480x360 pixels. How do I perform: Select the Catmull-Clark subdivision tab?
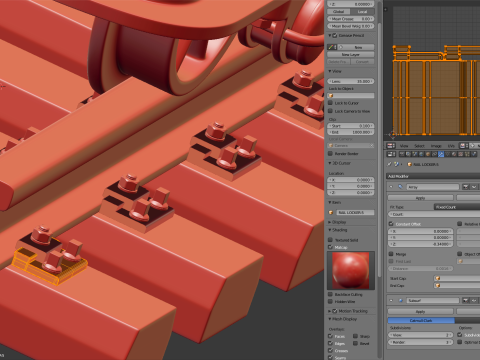[421, 320]
